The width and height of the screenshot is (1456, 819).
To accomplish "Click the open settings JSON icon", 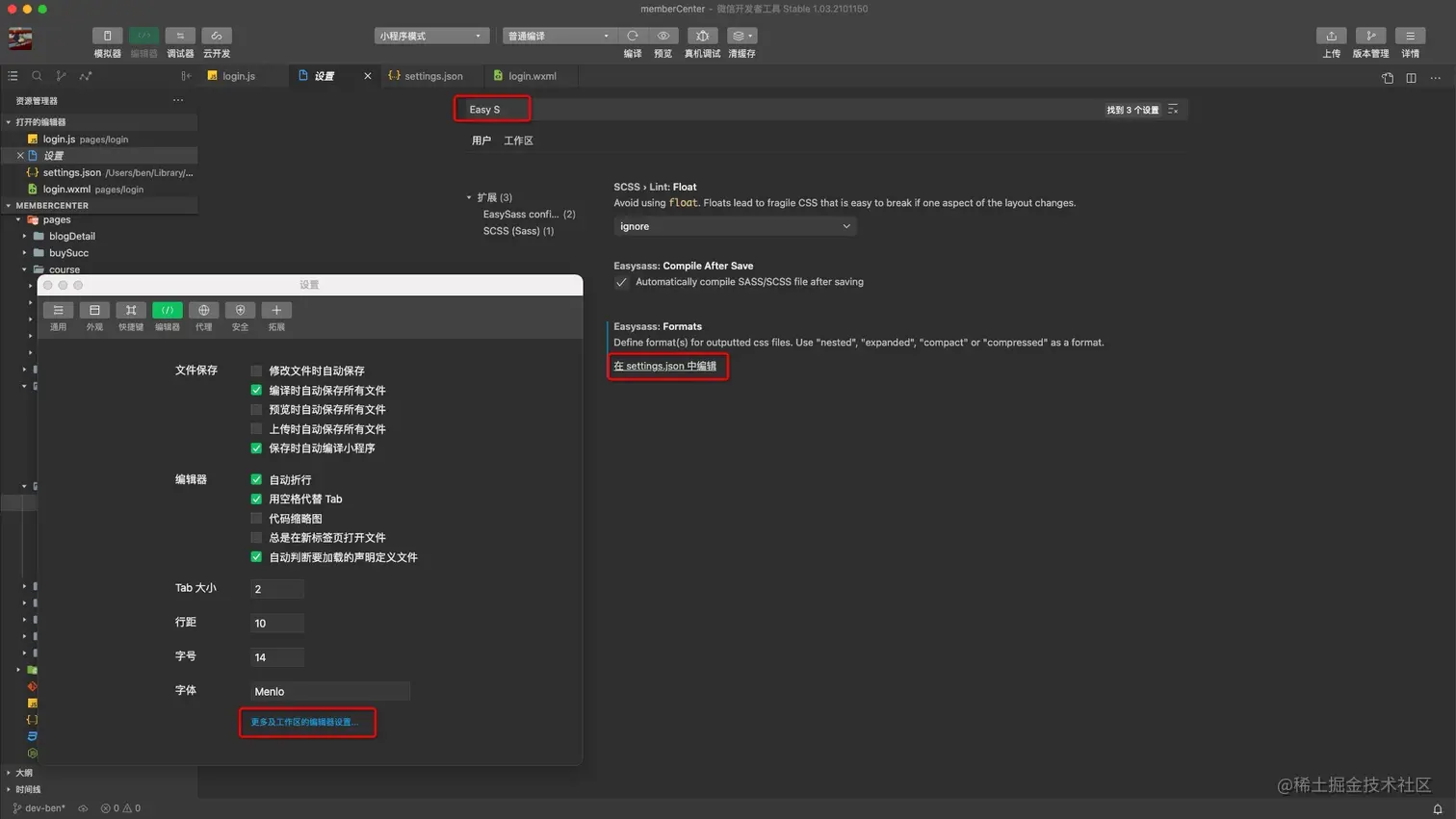I will coord(1388,78).
